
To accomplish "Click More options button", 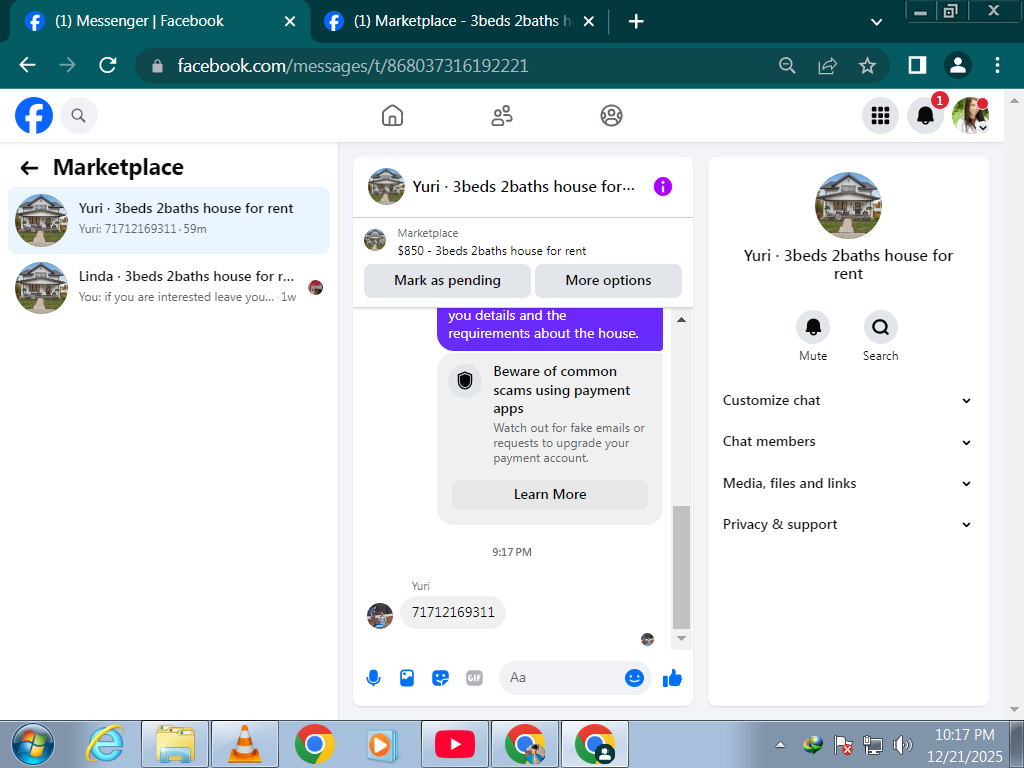I will 608,281.
